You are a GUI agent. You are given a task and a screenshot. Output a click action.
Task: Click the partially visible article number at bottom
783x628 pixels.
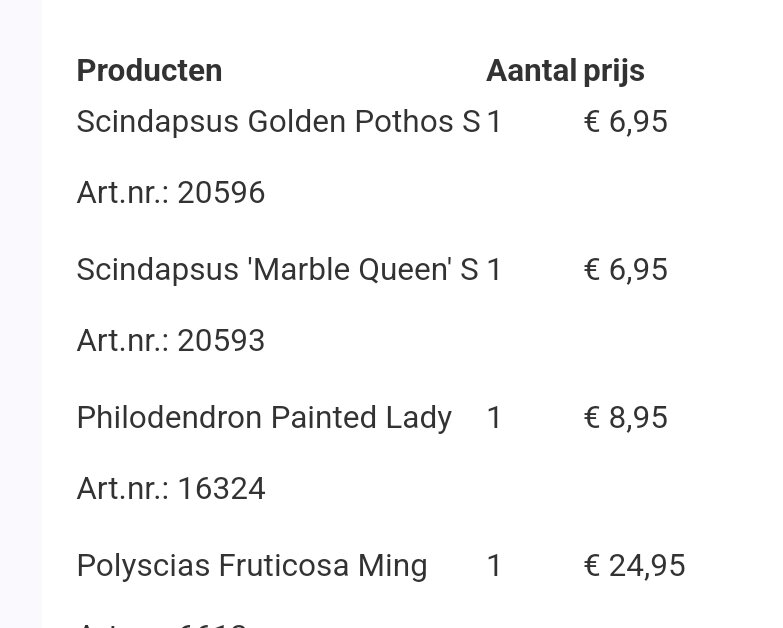click(x=162, y=625)
